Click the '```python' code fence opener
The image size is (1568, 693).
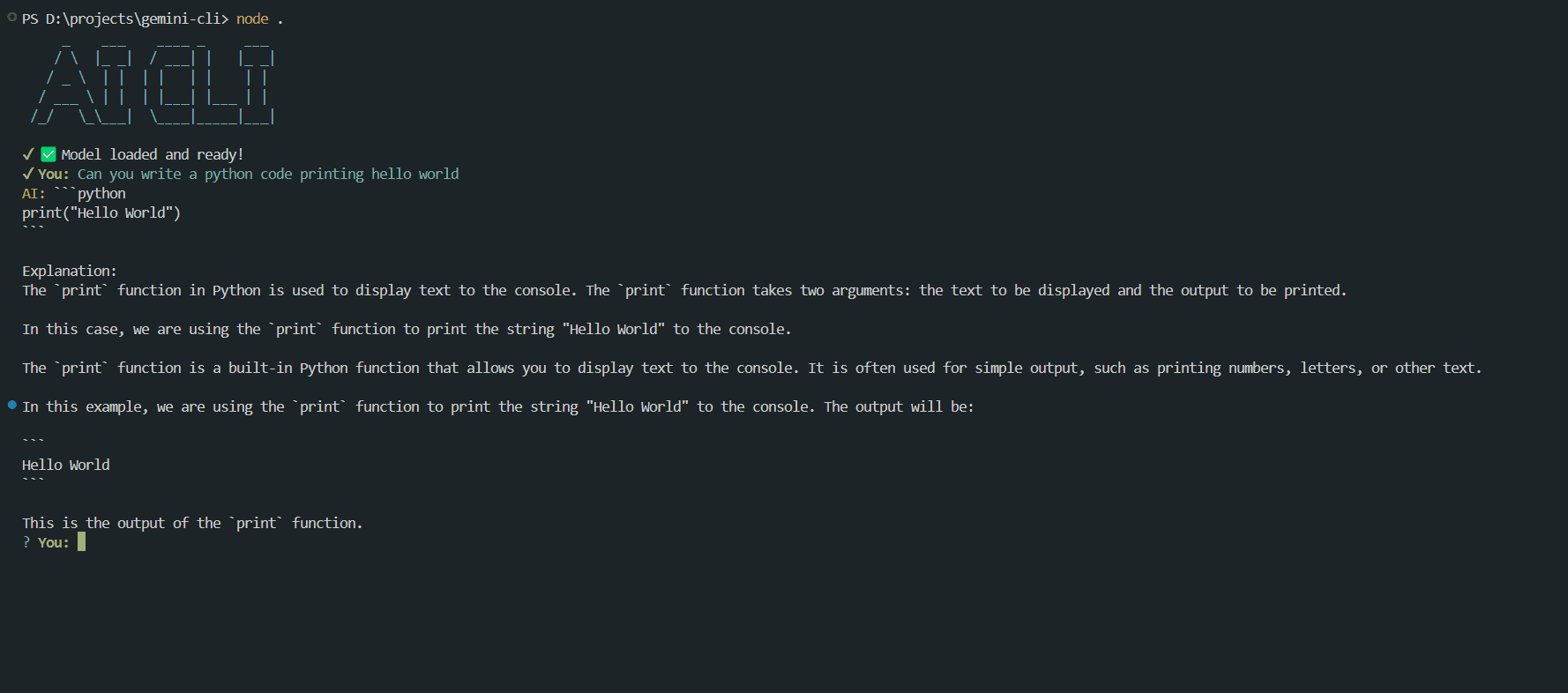pos(90,193)
